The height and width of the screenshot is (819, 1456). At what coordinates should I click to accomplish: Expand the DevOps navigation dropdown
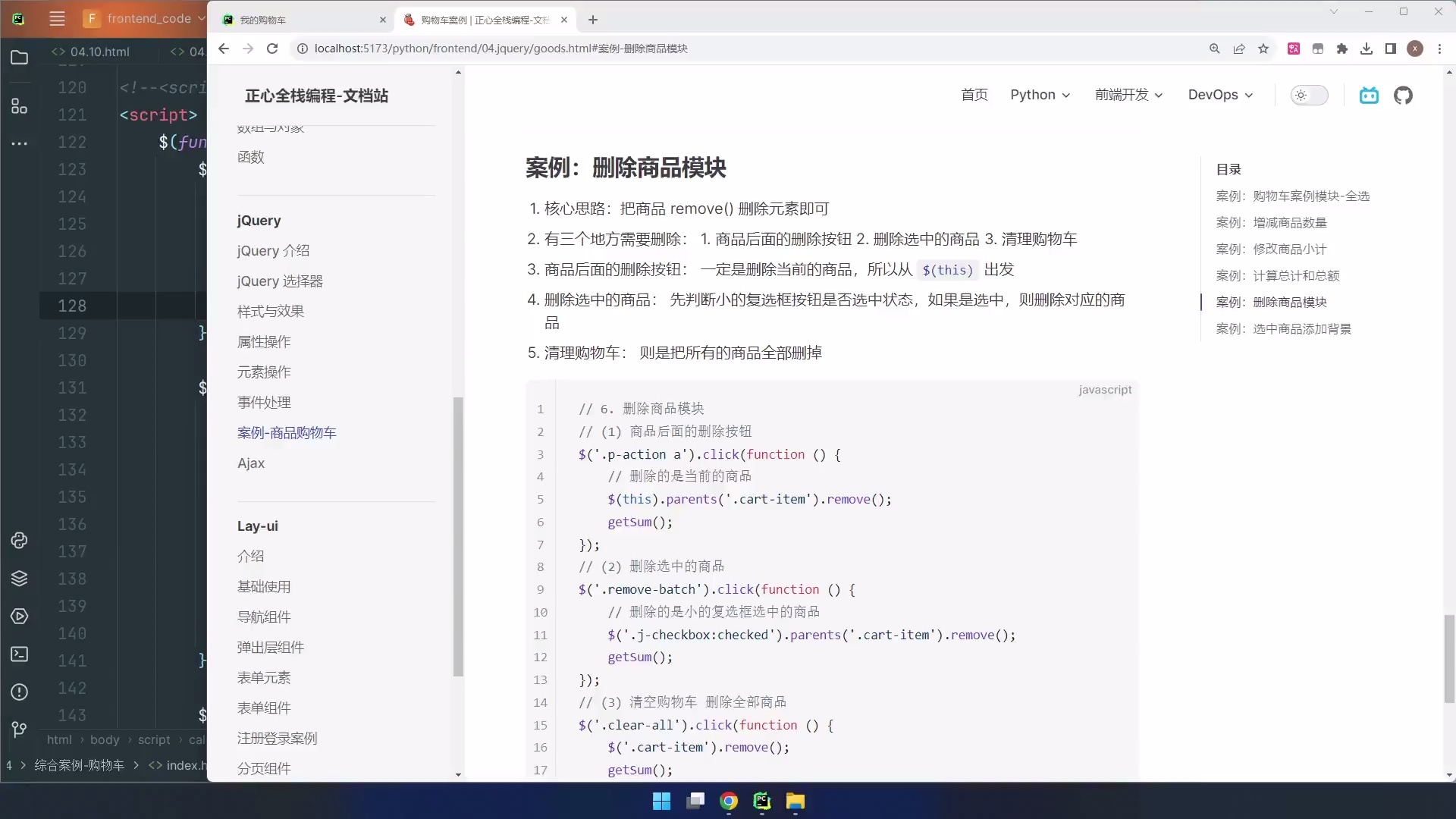1220,95
